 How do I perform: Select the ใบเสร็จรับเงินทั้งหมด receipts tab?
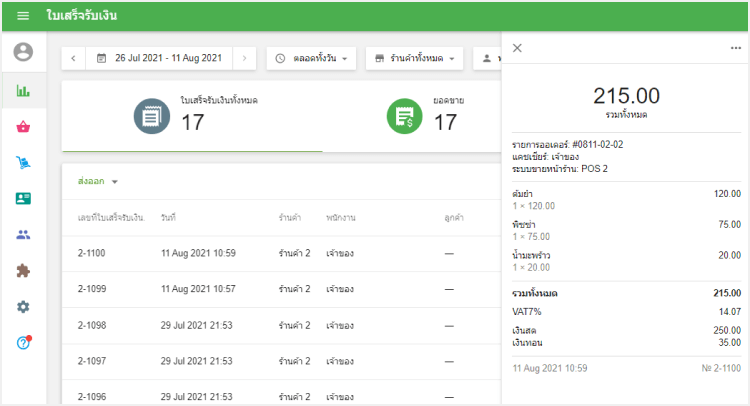[192, 115]
